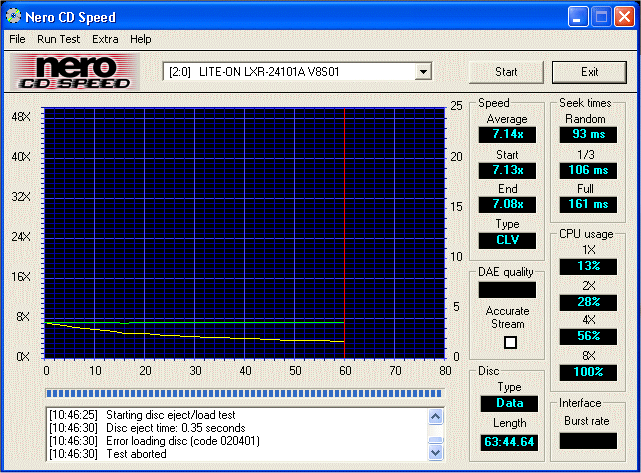Viewport: 641px width, 473px height.
Task: Open the Run Test menu
Action: coord(58,39)
